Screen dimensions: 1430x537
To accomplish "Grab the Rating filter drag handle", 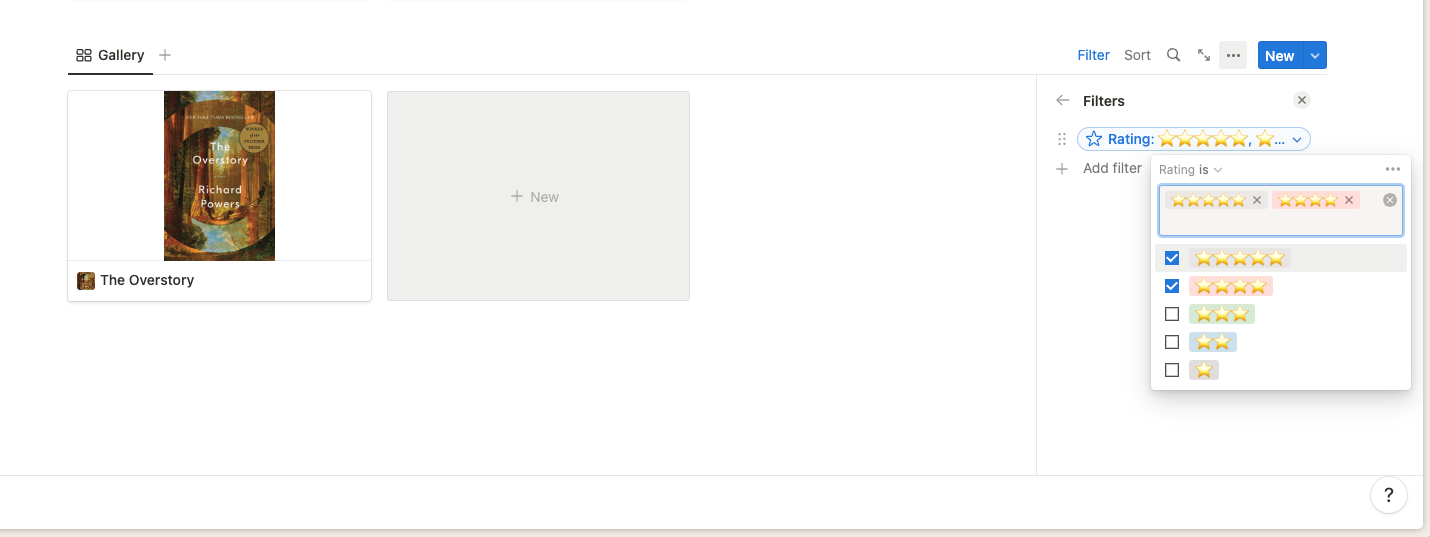I will tap(1062, 140).
